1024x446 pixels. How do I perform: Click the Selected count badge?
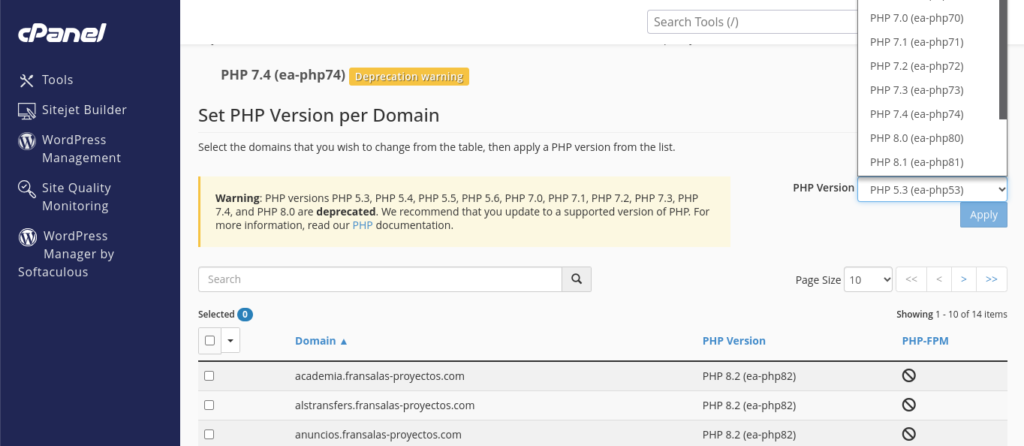pyautogui.click(x=245, y=315)
